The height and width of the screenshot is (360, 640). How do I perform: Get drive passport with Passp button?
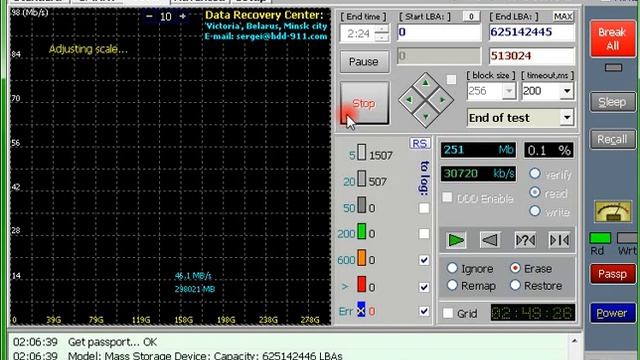tap(612, 274)
